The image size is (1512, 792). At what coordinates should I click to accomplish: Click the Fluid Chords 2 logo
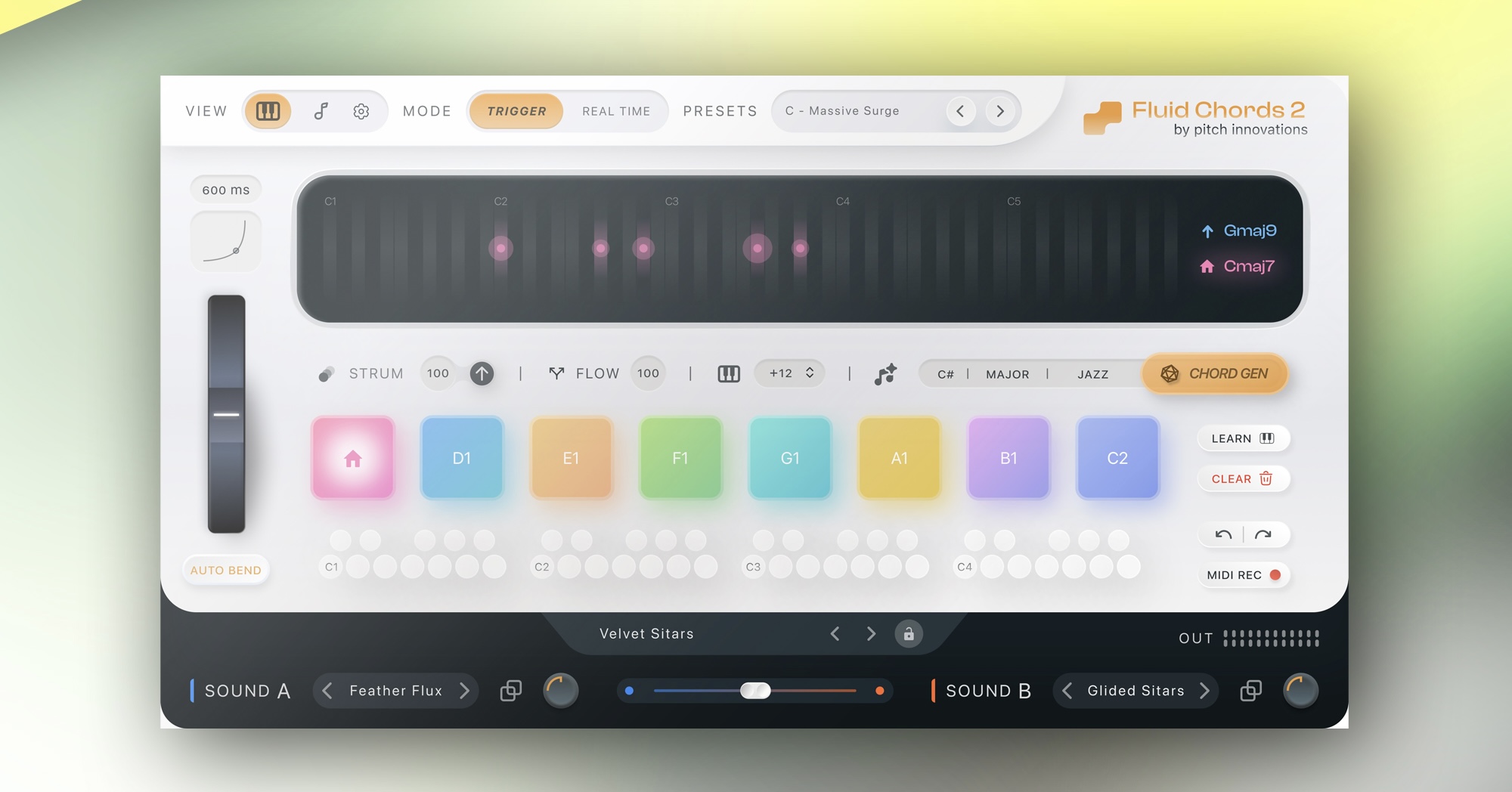click(1195, 118)
